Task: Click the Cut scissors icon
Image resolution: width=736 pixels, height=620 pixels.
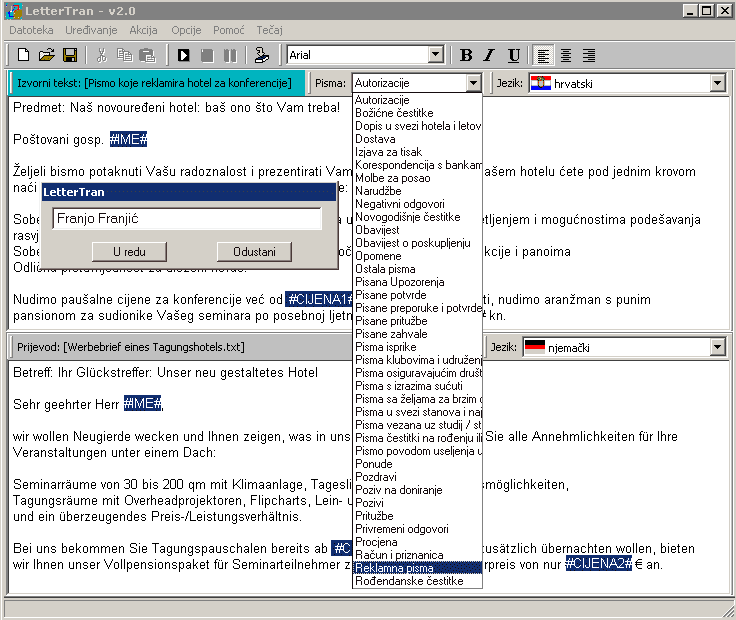Action: click(101, 55)
